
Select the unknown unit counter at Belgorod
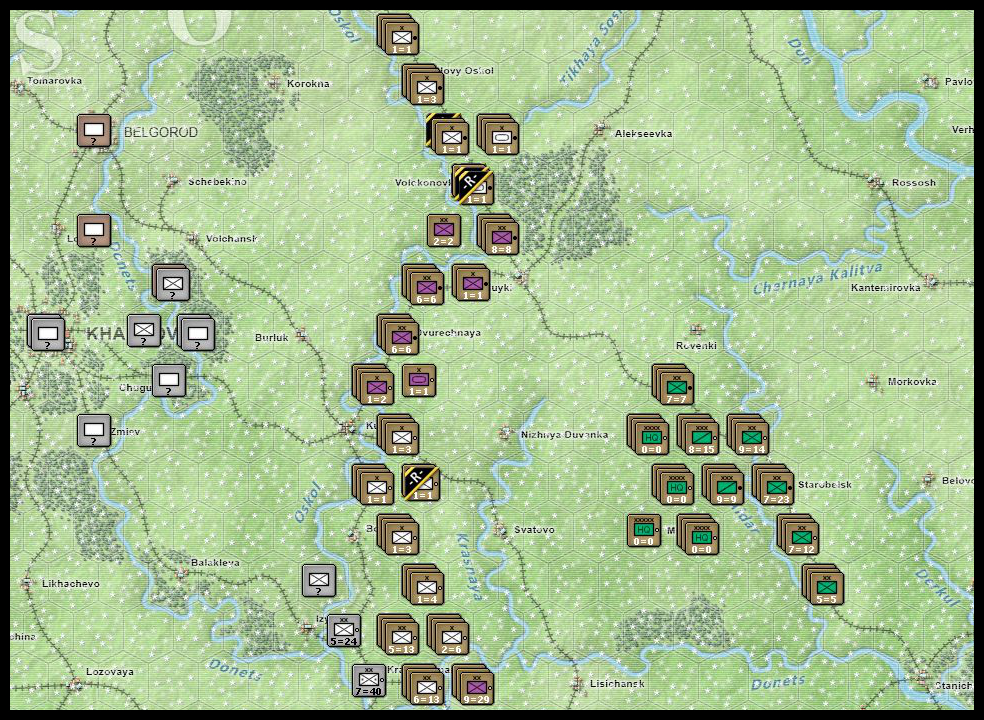coord(94,131)
